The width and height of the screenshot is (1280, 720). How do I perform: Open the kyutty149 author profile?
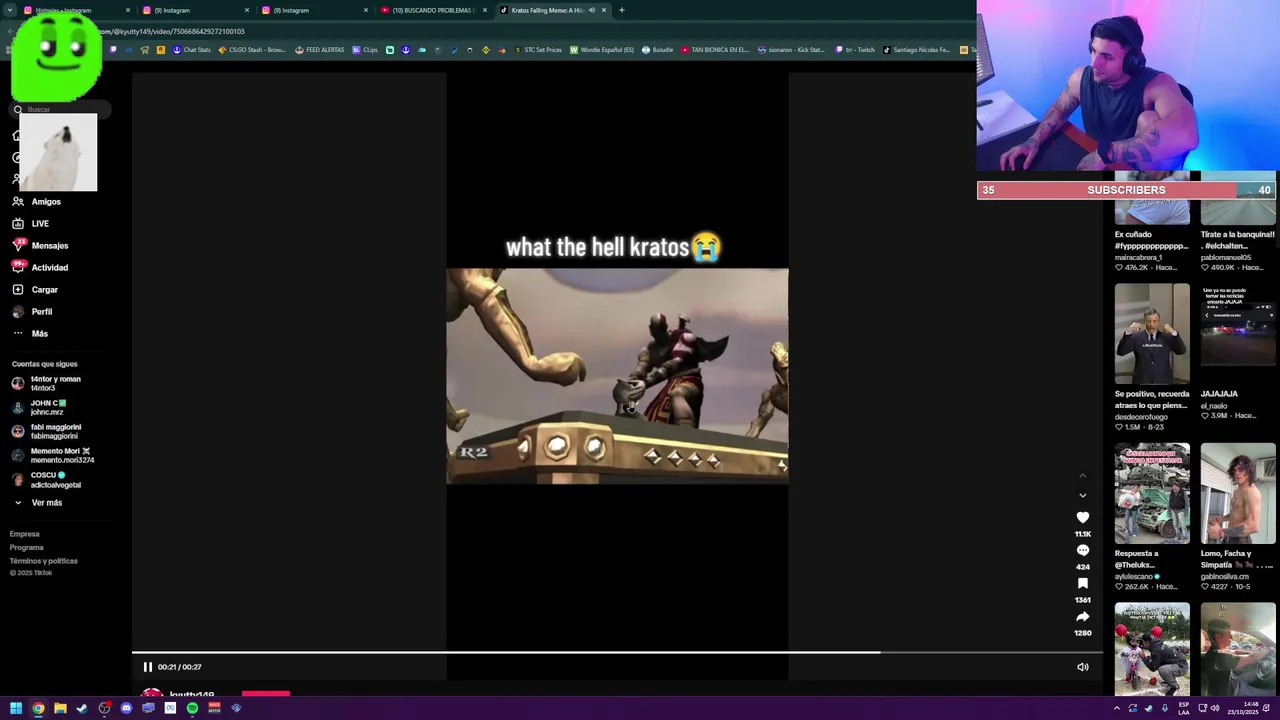[x=191, y=694]
